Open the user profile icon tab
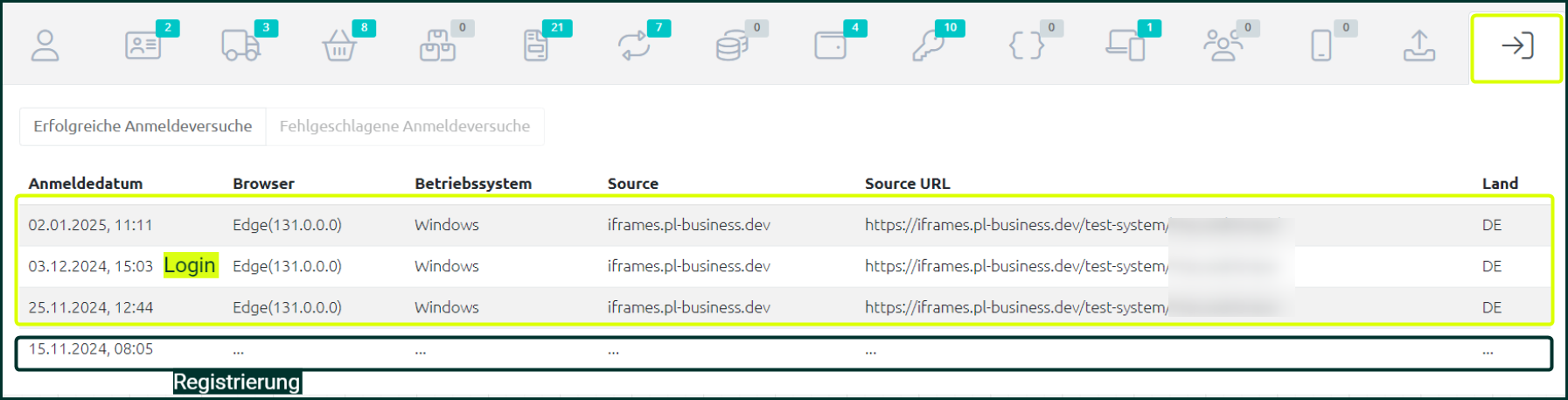The width and height of the screenshot is (1568, 400). click(45, 46)
